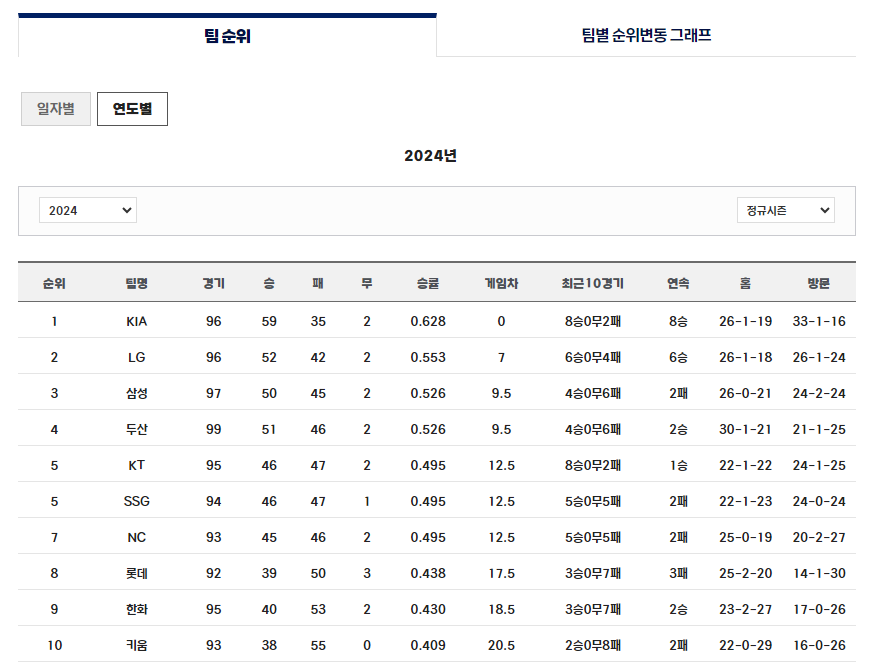Click the 순위 column header
Image resolution: width=888 pixels, height=670 pixels.
[54, 283]
